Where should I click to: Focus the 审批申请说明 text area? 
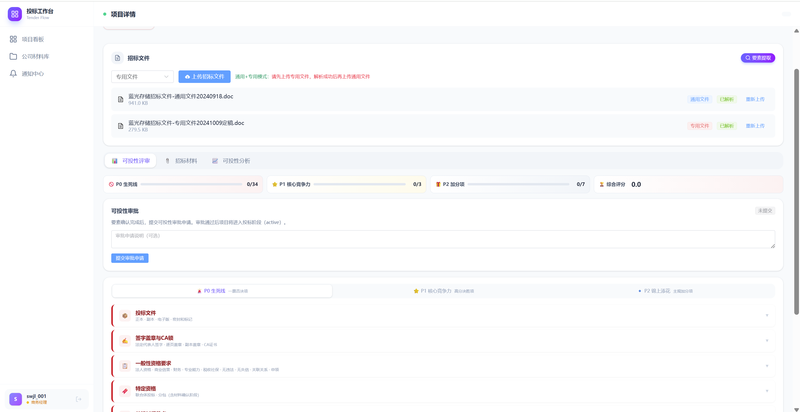coord(443,239)
